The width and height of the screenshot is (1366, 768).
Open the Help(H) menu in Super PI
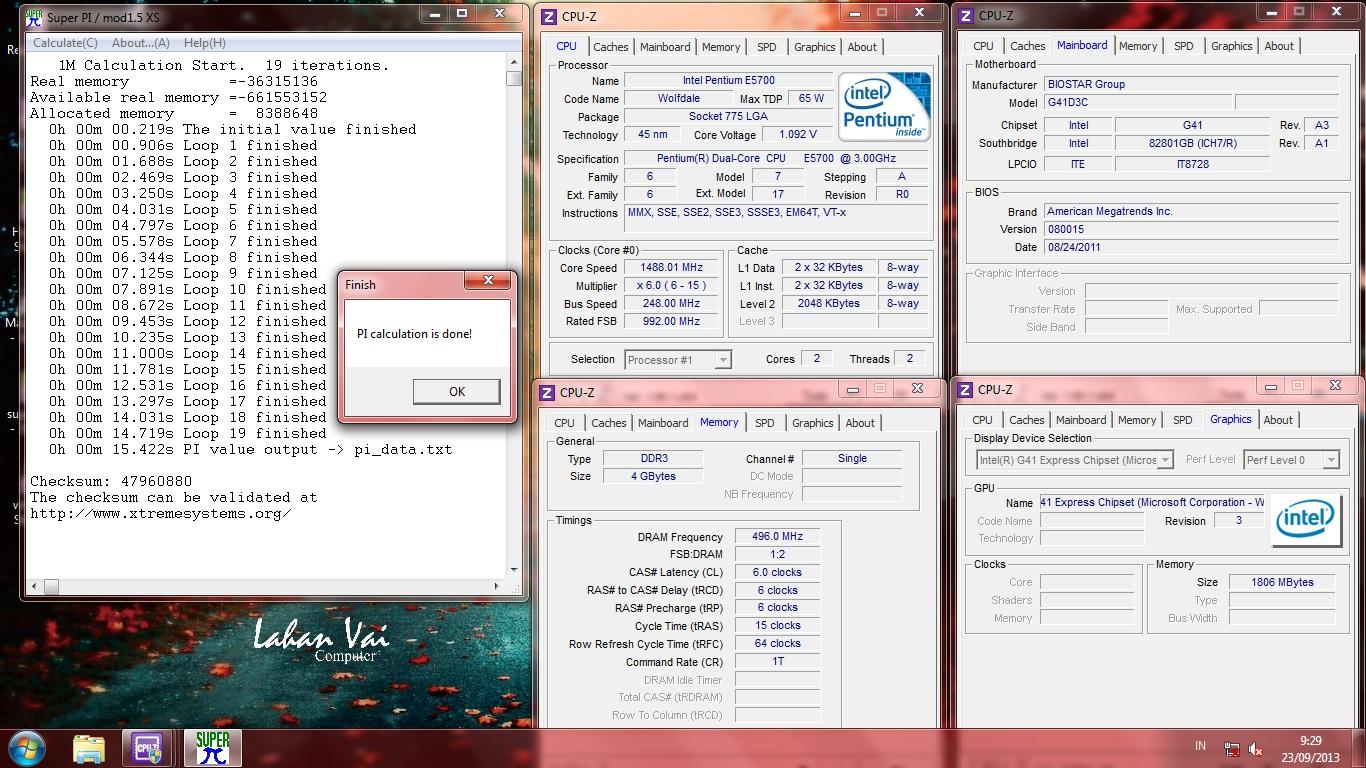(204, 43)
